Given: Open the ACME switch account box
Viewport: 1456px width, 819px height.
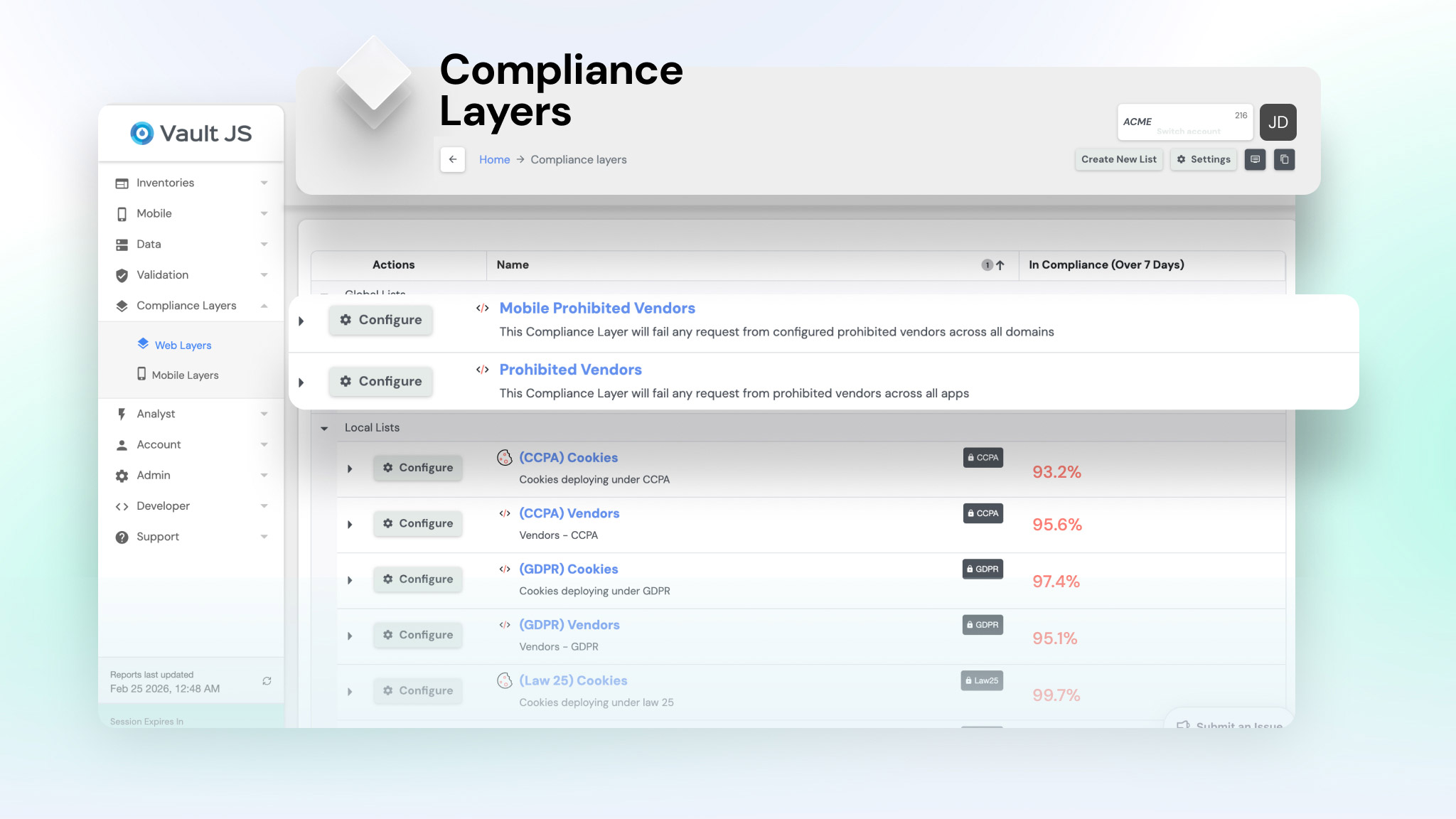Looking at the screenshot, I should (x=1184, y=122).
